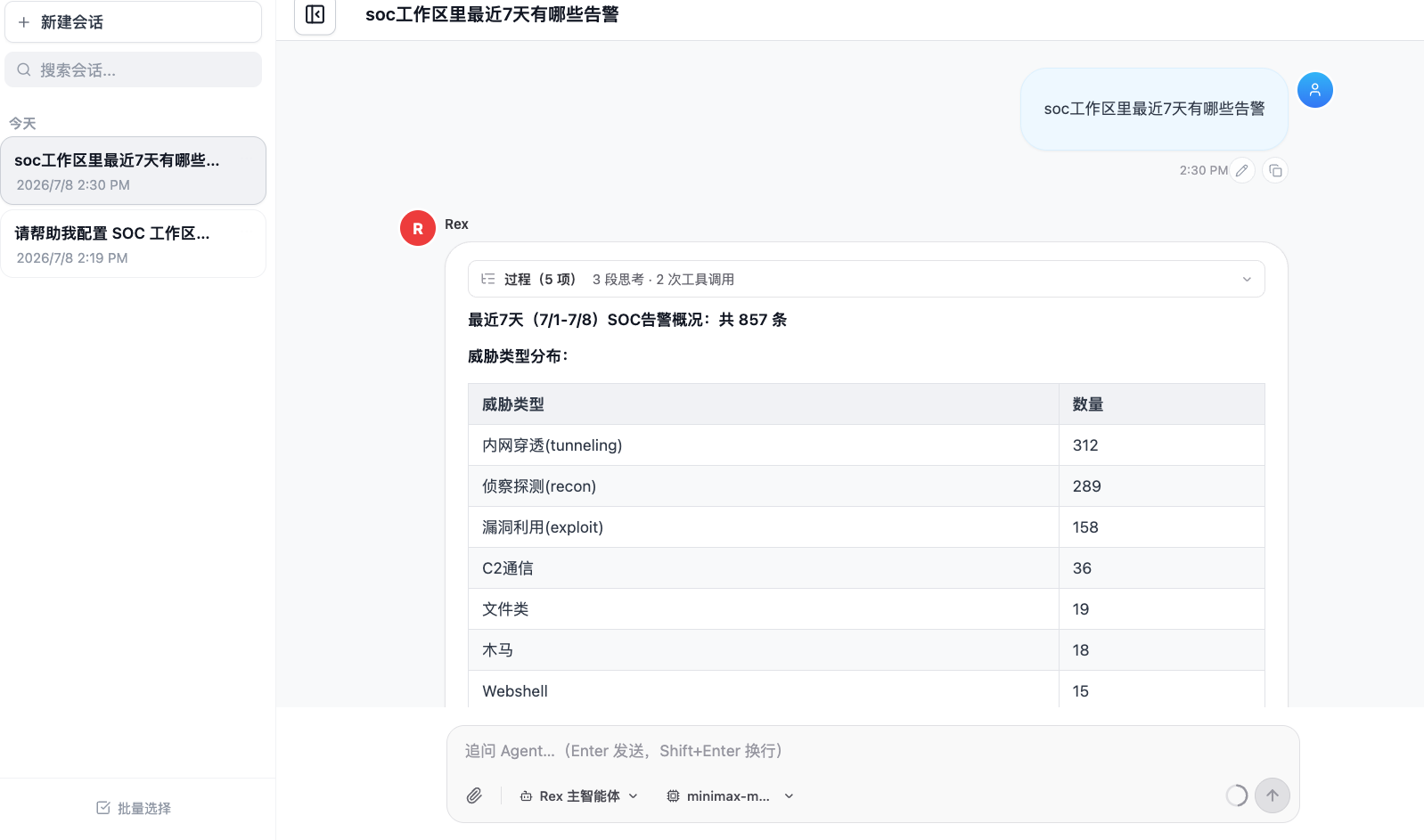
Task: Attach a file with the paperclip icon
Action: pyautogui.click(x=474, y=795)
